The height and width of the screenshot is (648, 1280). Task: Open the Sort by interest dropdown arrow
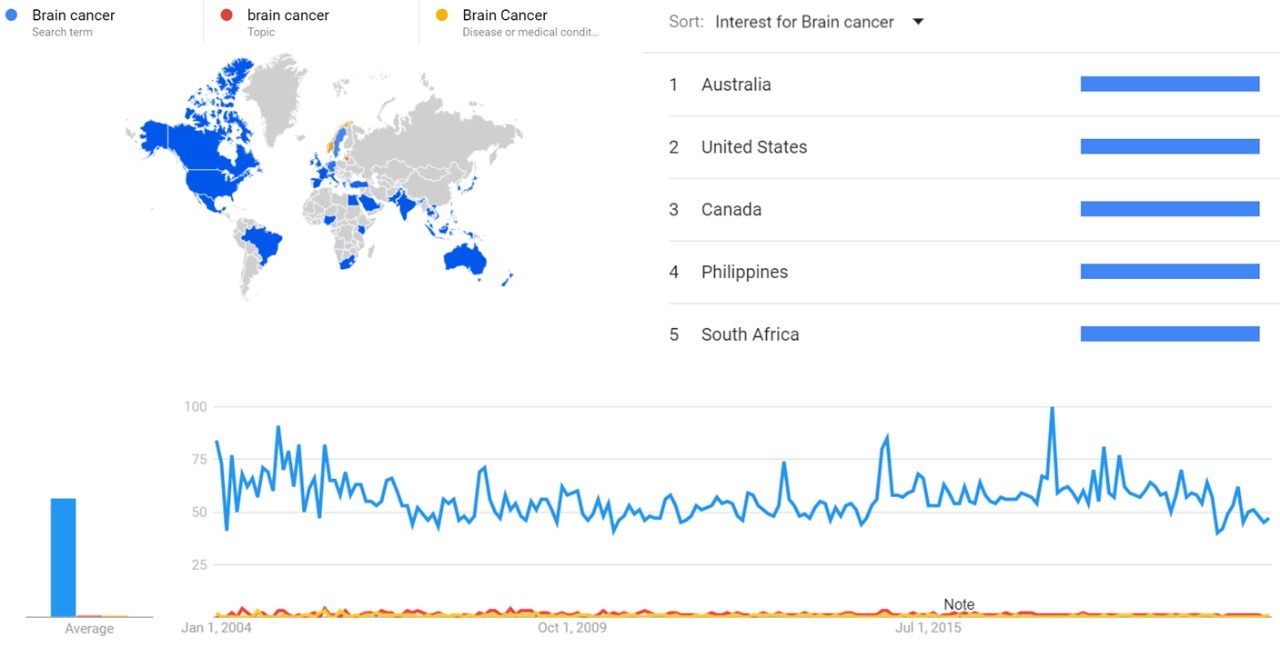tap(918, 22)
